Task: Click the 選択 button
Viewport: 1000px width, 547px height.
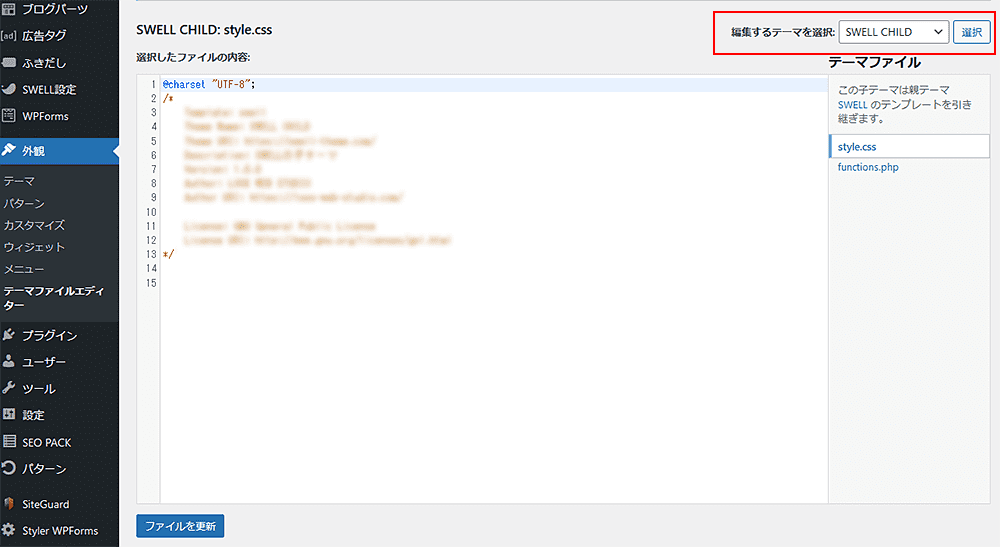Action: click(x=971, y=32)
